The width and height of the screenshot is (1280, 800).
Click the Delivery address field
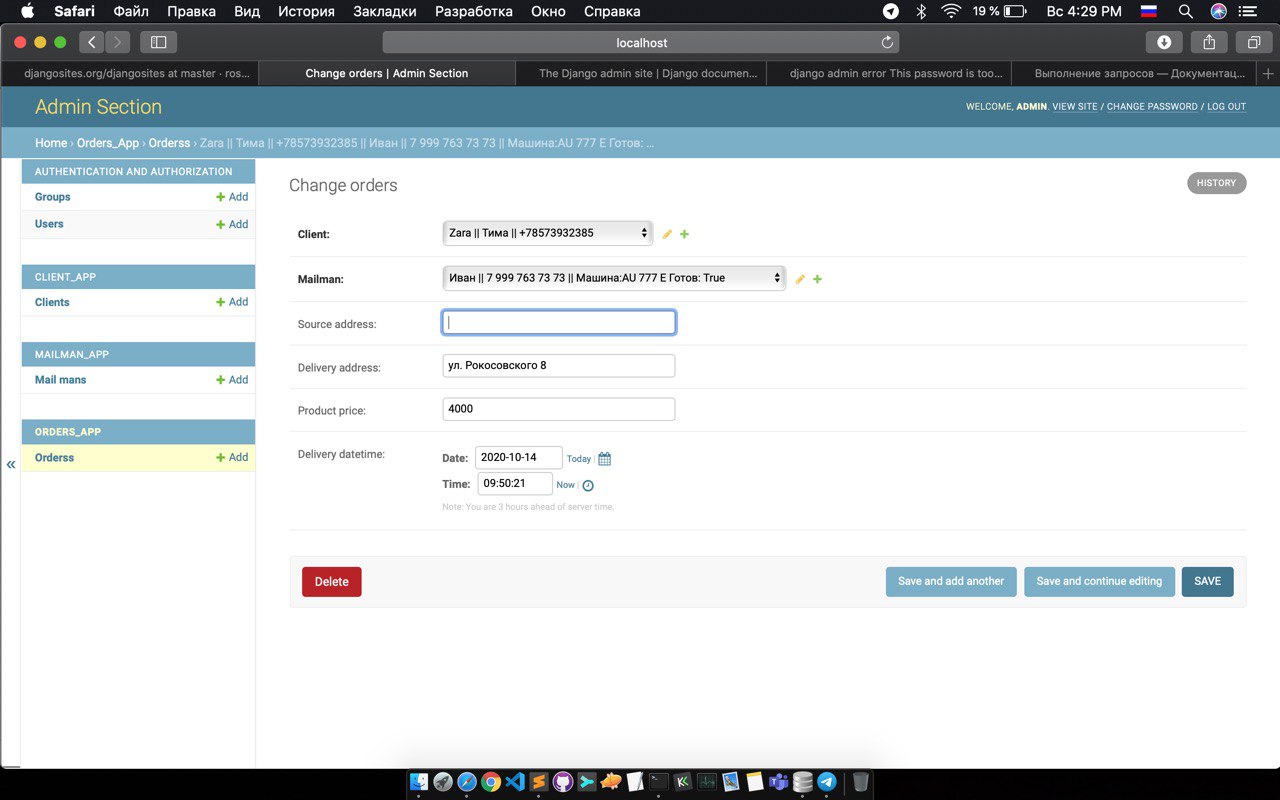point(559,366)
